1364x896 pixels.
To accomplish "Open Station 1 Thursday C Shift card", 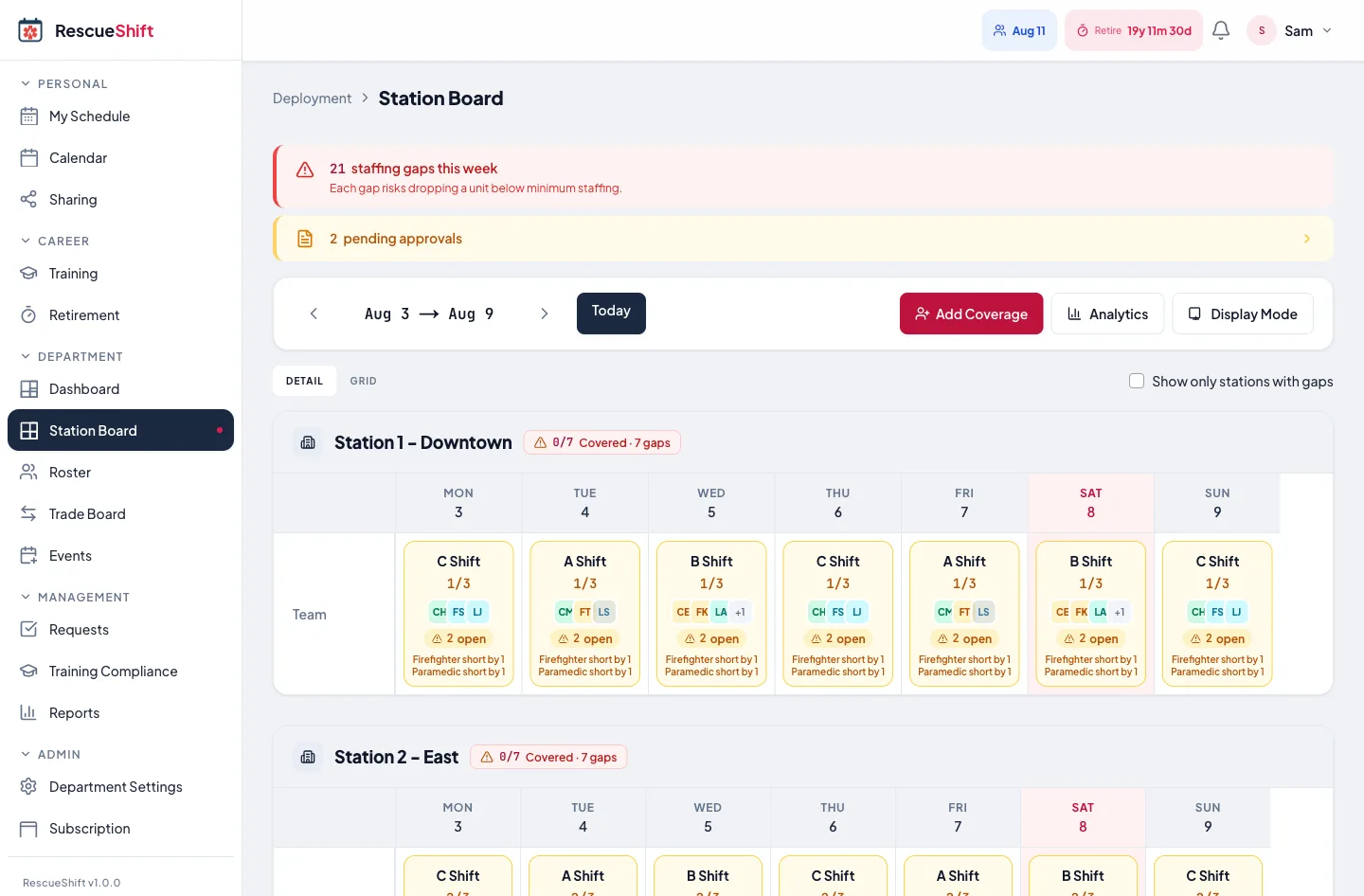I will pyautogui.click(x=838, y=614).
